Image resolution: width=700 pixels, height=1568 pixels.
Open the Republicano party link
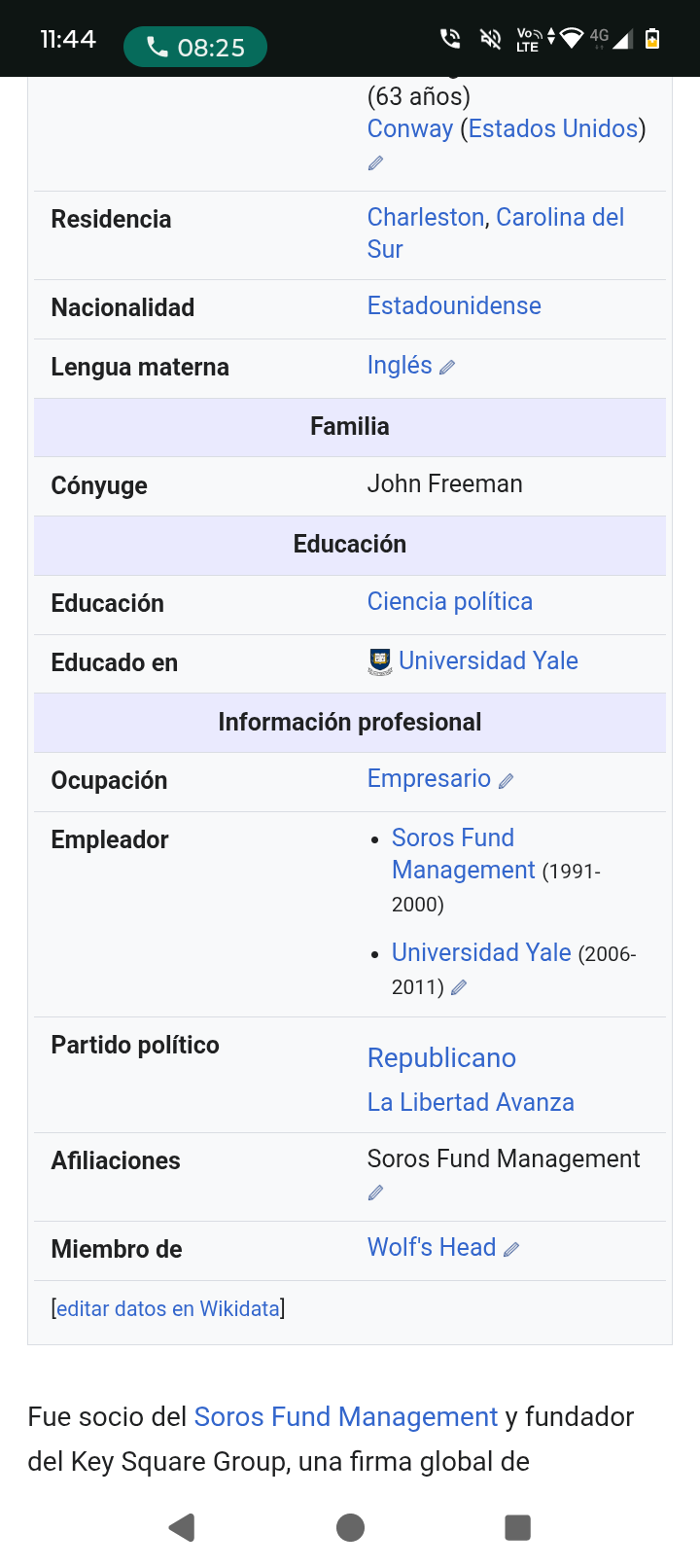pos(441,1057)
